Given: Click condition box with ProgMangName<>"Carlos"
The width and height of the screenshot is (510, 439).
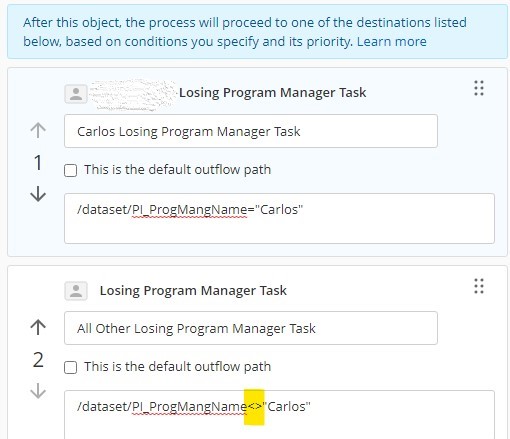Looking at the screenshot, I should pos(279,415).
